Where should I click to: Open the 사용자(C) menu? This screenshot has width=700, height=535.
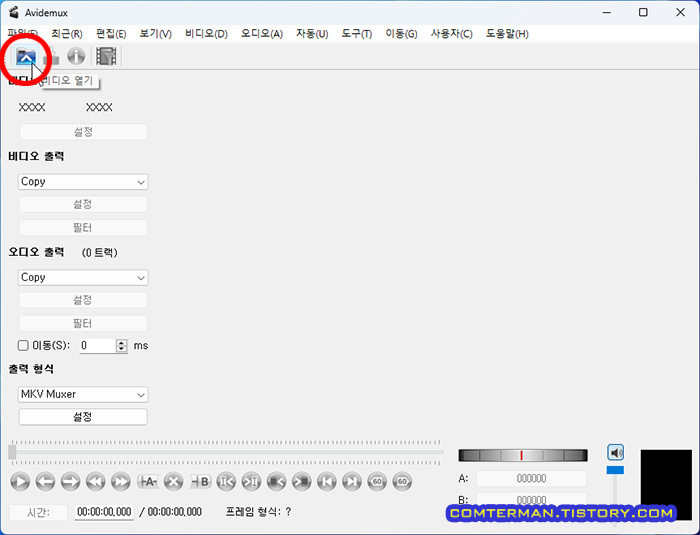tap(451, 34)
